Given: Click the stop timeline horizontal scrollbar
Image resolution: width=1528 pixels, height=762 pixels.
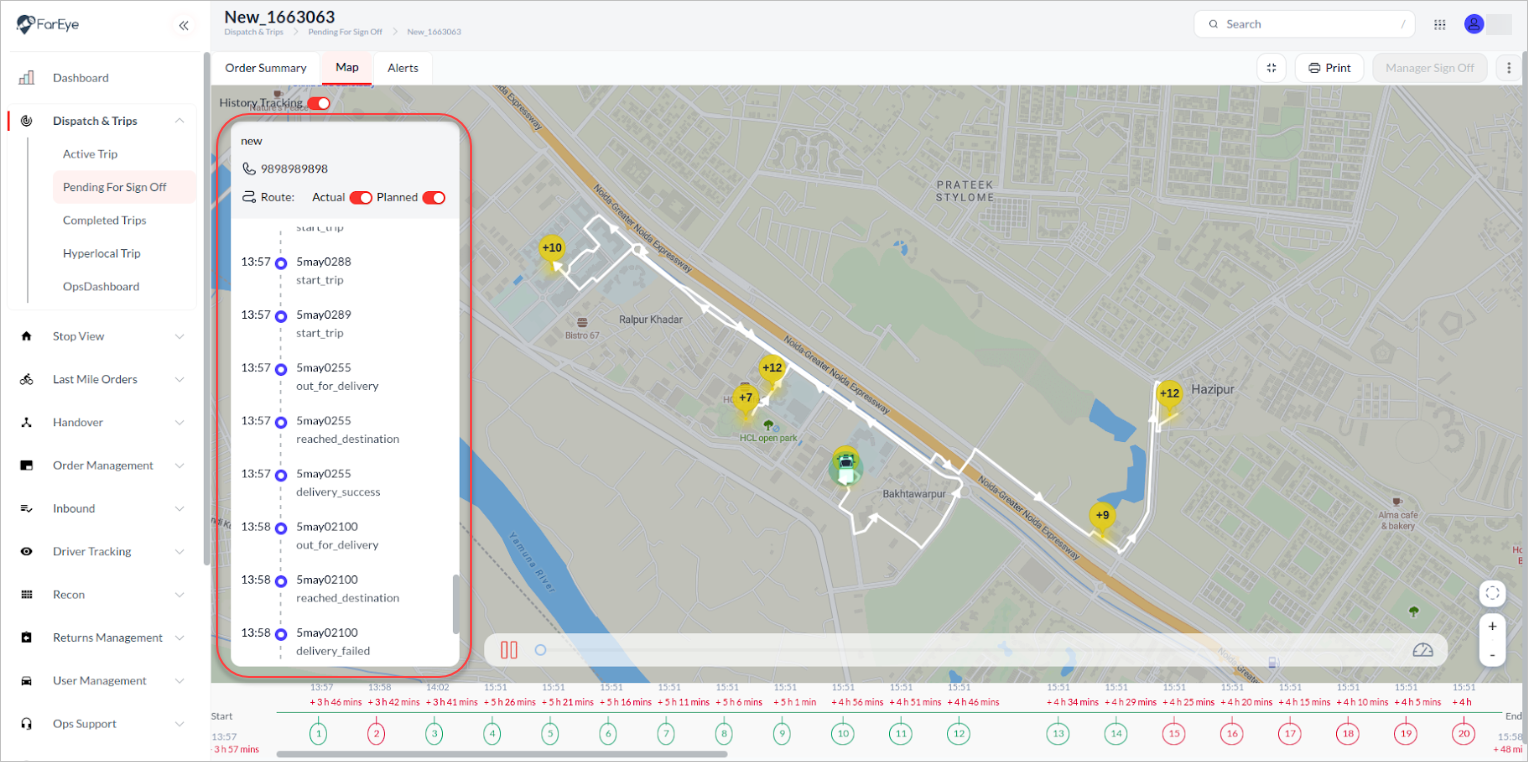Looking at the screenshot, I should [x=501, y=754].
